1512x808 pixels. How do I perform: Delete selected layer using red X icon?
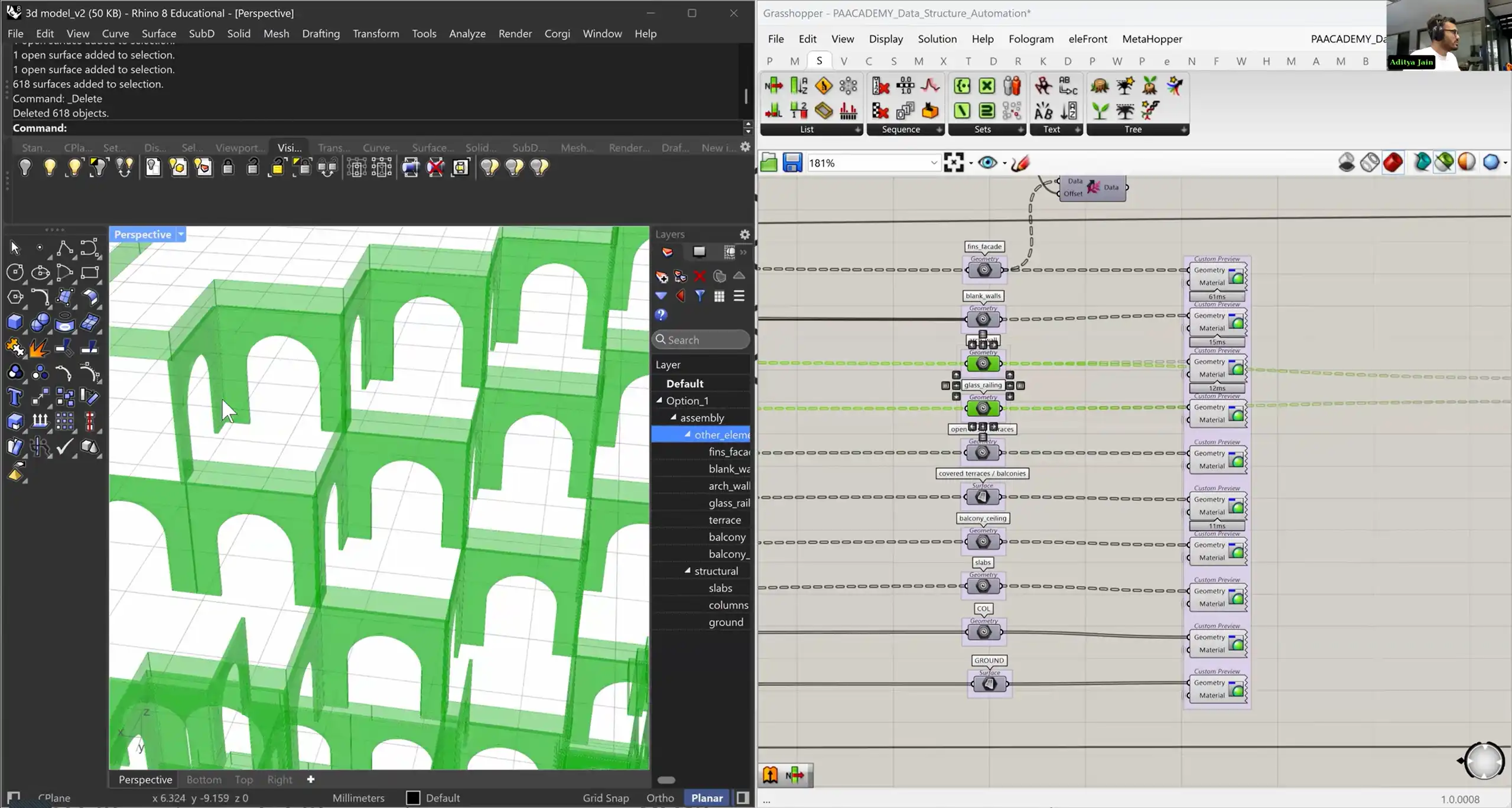coord(700,276)
